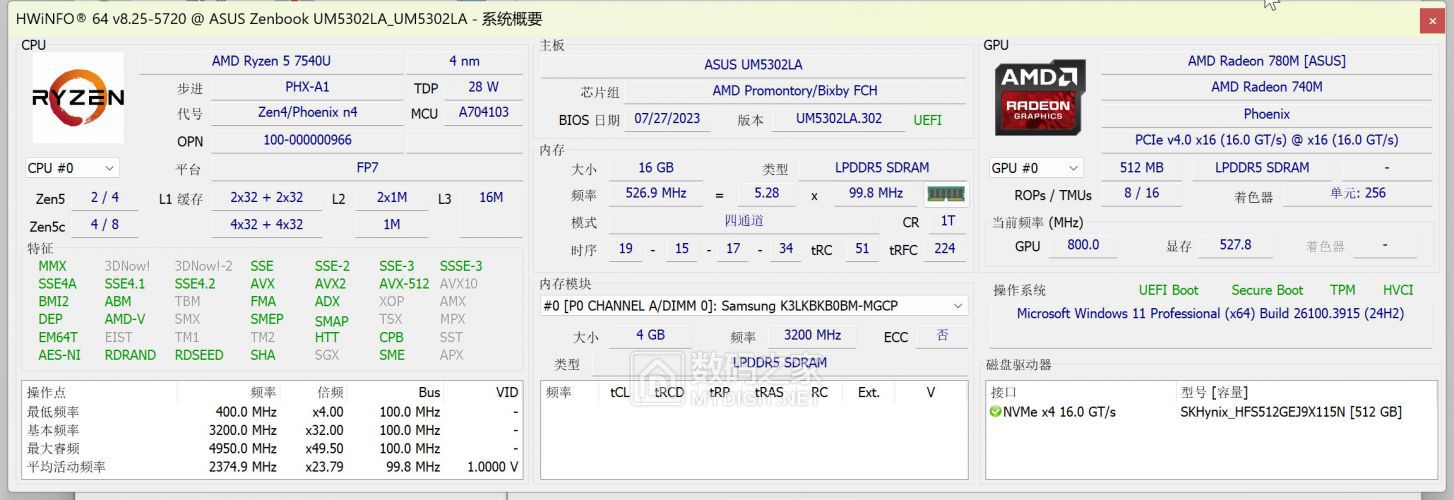Viewport: 1454px width, 500px height.
Task: Click the 16 GB memory size value
Action: coord(655,168)
